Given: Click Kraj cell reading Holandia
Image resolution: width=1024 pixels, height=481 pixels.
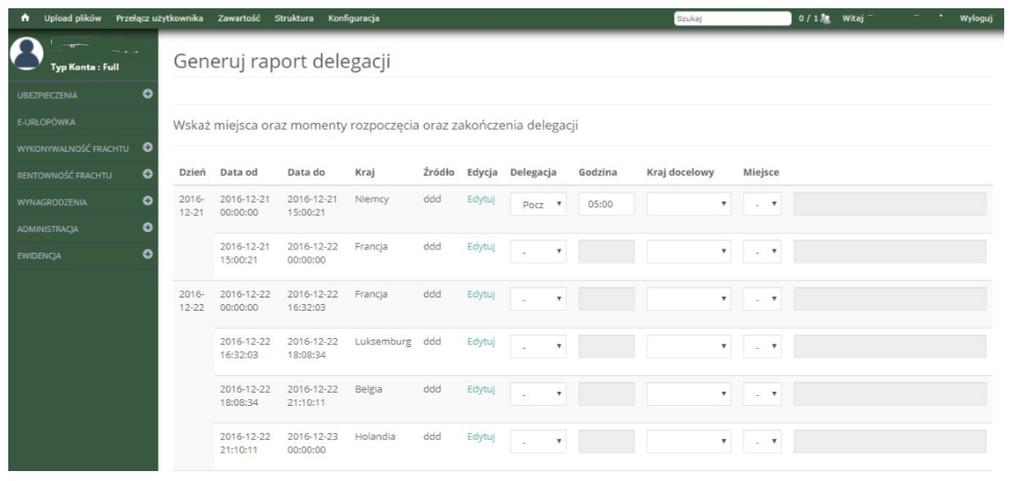Looking at the screenshot, I should point(375,437).
